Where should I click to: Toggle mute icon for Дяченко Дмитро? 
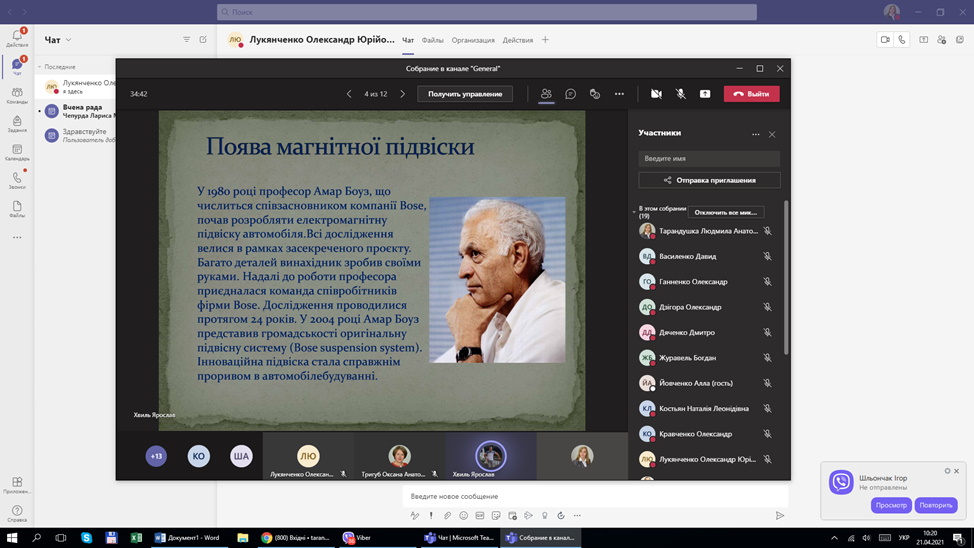(768, 332)
